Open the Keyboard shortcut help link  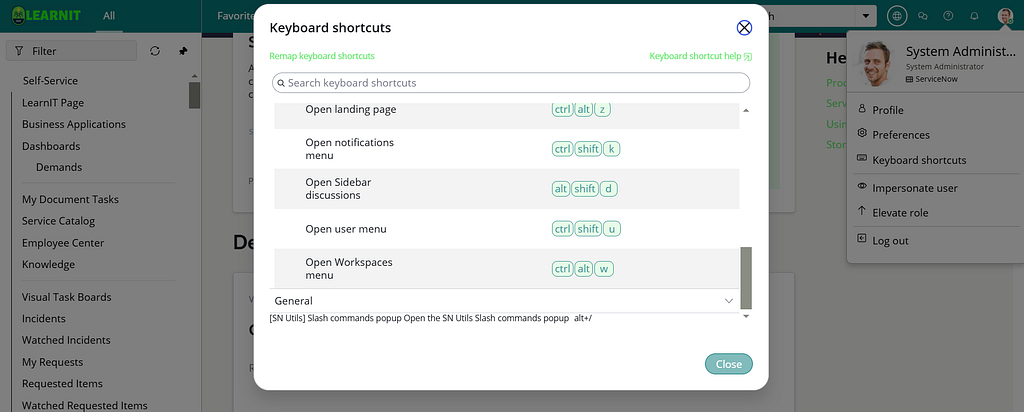point(701,56)
